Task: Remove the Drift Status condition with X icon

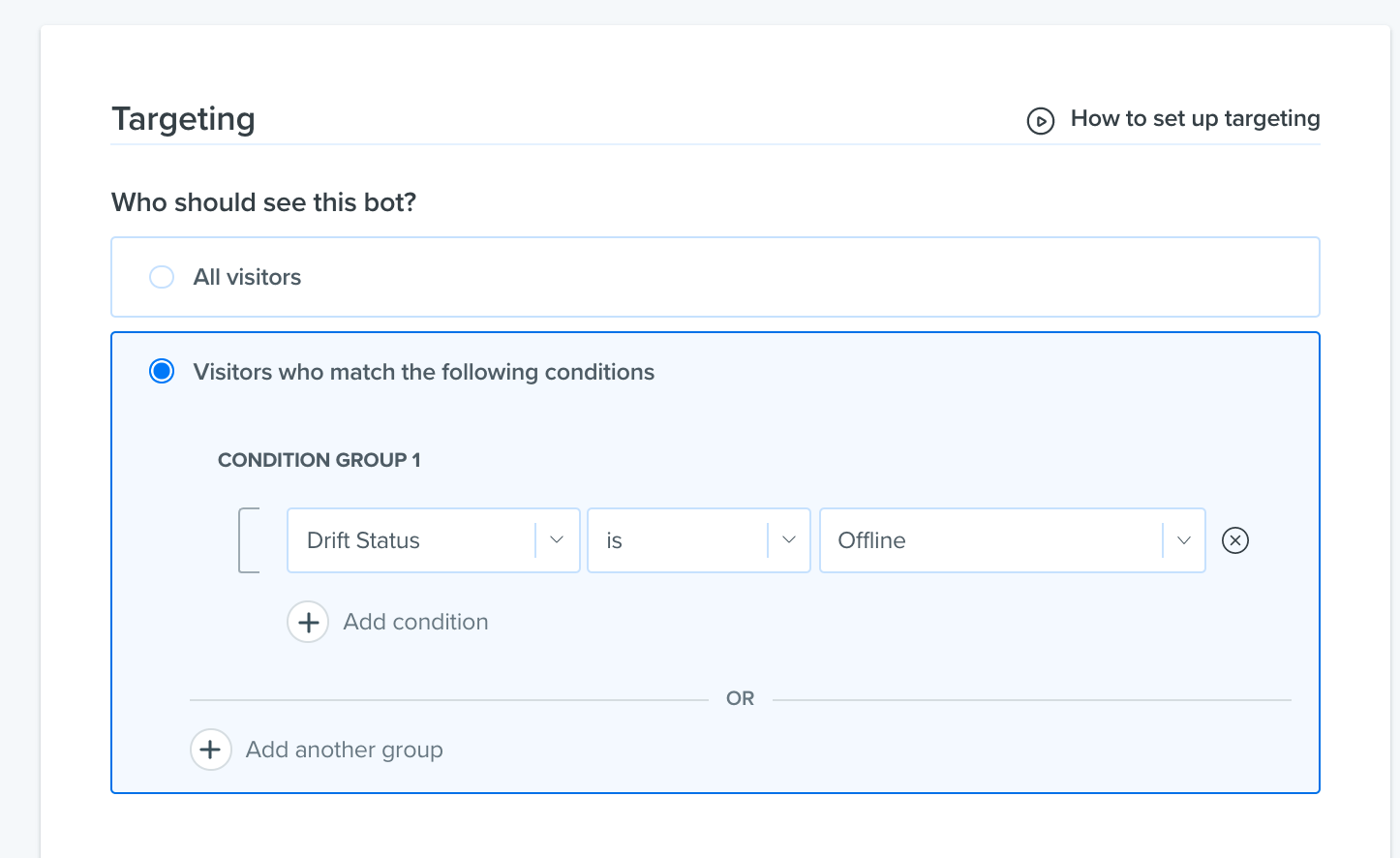Action: (1235, 540)
